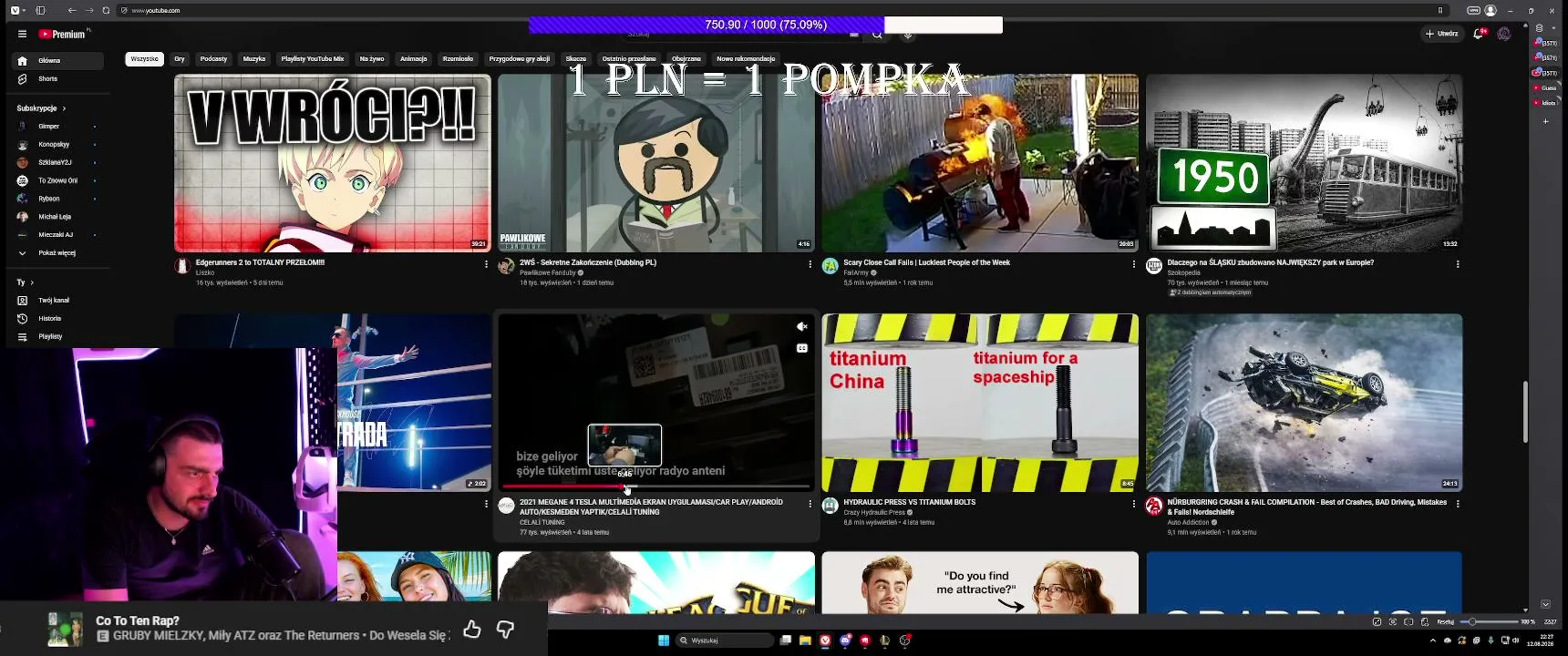
Task: Open the 1950 Śląsk park video thumbnail
Action: coord(1305,163)
